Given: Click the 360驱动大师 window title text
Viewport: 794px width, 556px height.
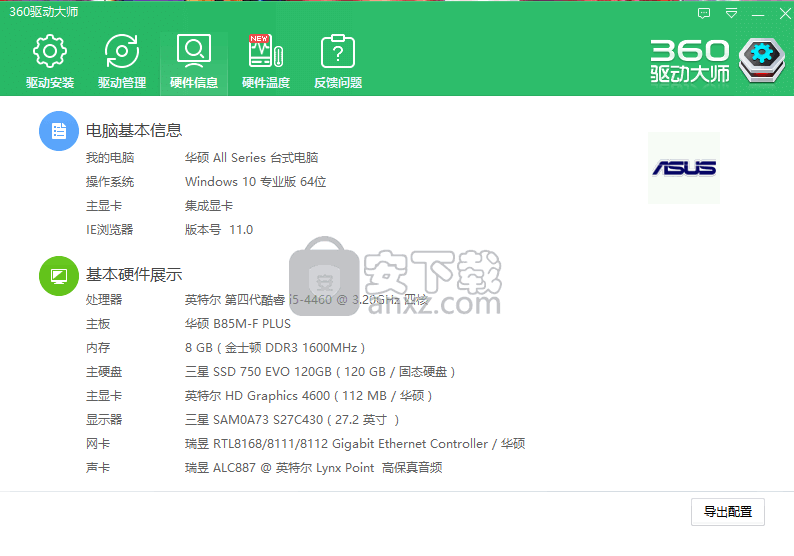Looking at the screenshot, I should (x=44, y=12).
